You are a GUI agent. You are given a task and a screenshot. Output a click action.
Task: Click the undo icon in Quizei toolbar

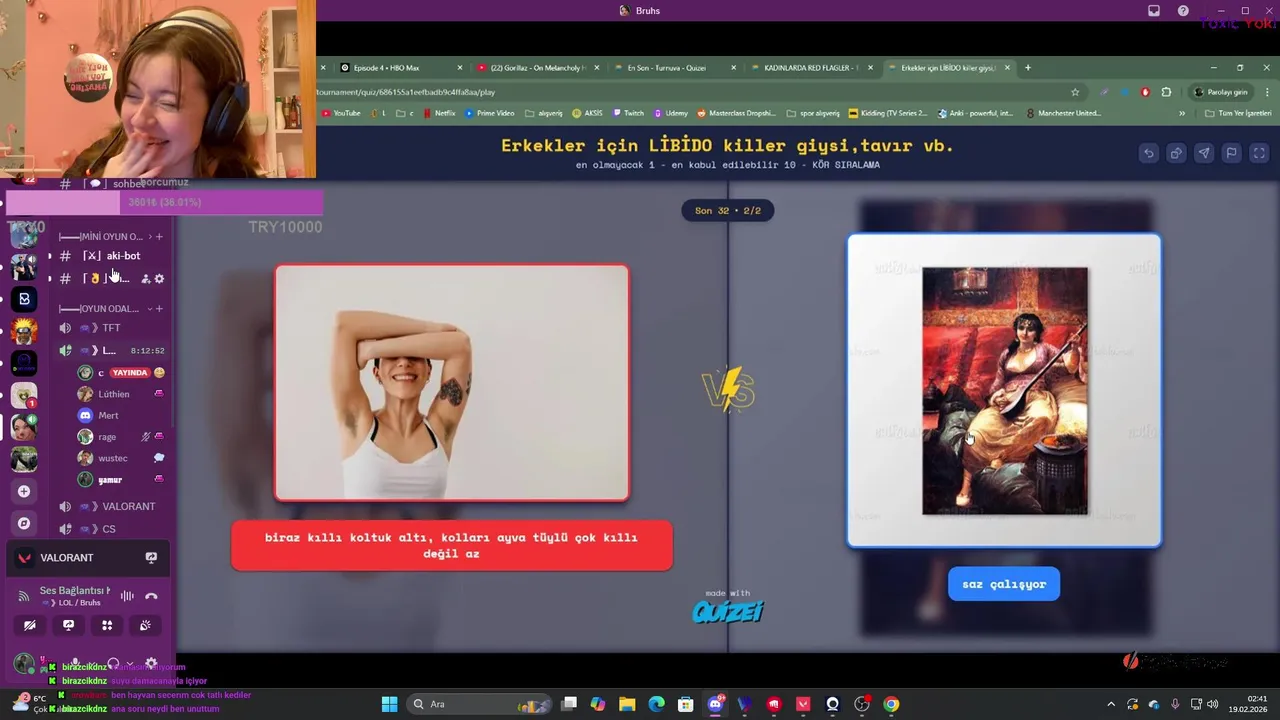(x=1149, y=153)
